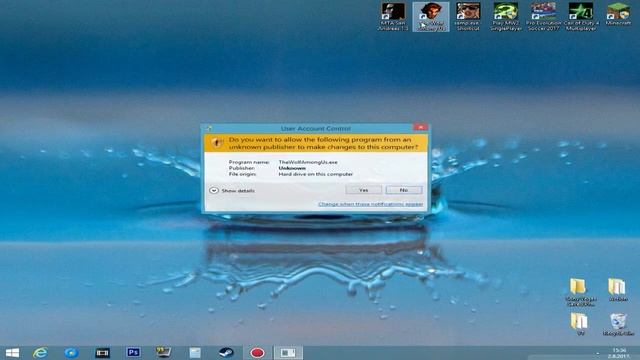The height and width of the screenshot is (360, 640).
Task: Select the highlighted Wolf Among Us shortcut
Action: click(x=431, y=17)
